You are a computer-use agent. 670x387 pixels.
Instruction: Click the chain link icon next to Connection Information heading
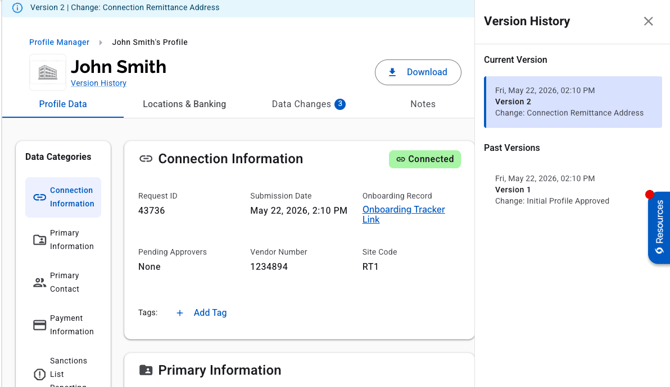[146, 159]
